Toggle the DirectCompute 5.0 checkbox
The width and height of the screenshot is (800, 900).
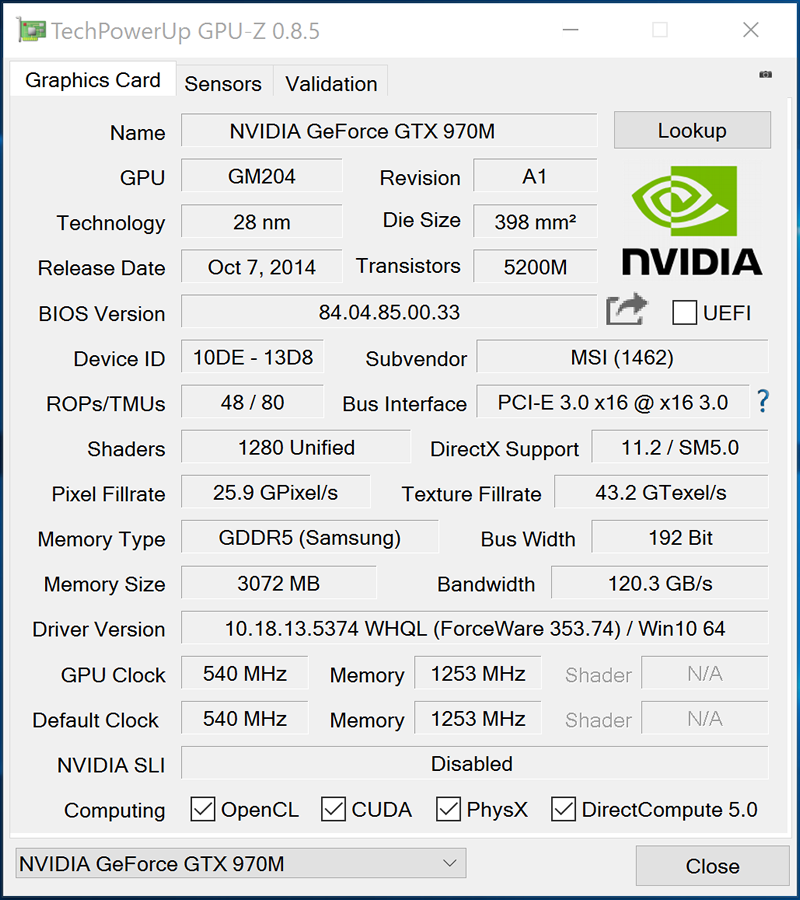(563, 809)
